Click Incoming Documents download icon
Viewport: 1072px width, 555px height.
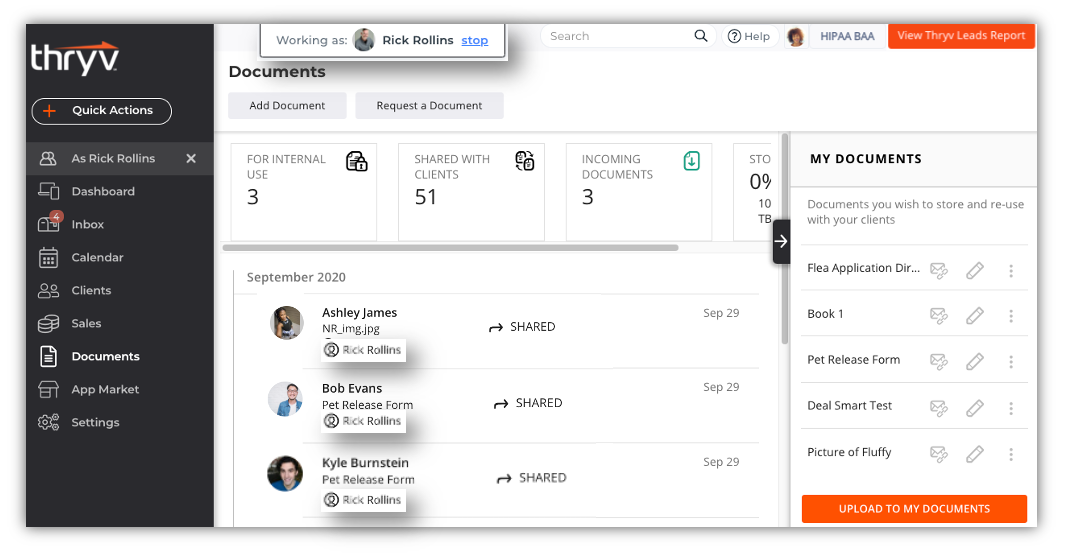691,161
